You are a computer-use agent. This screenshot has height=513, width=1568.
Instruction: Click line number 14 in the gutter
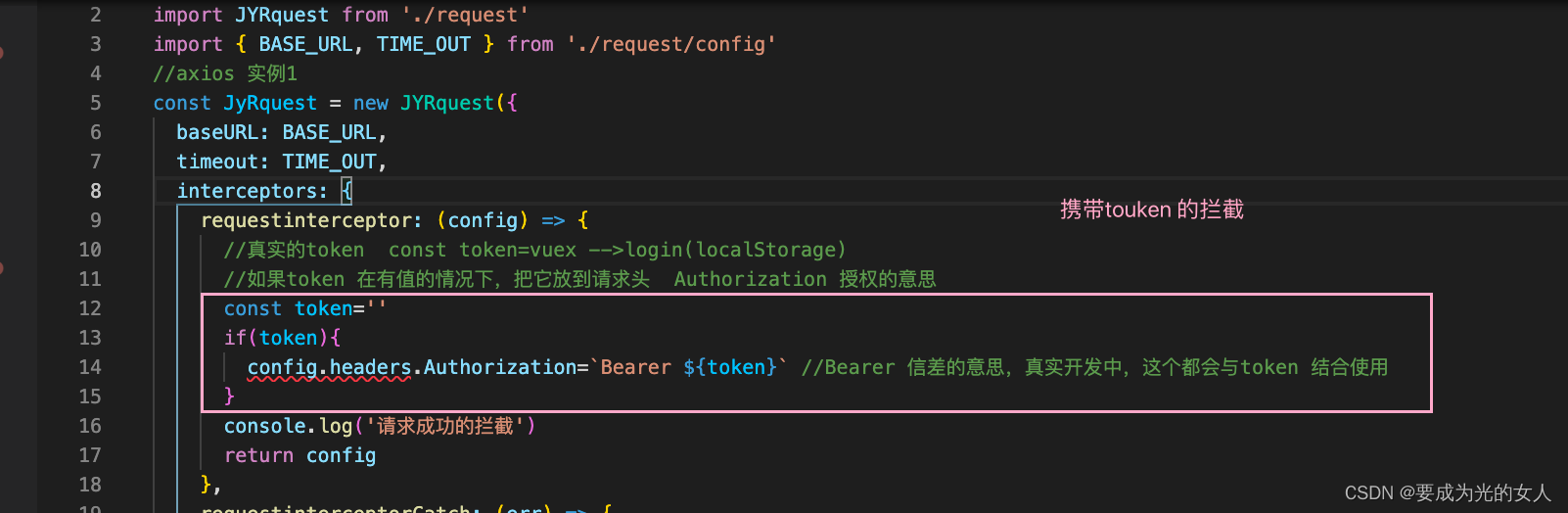[x=90, y=367]
